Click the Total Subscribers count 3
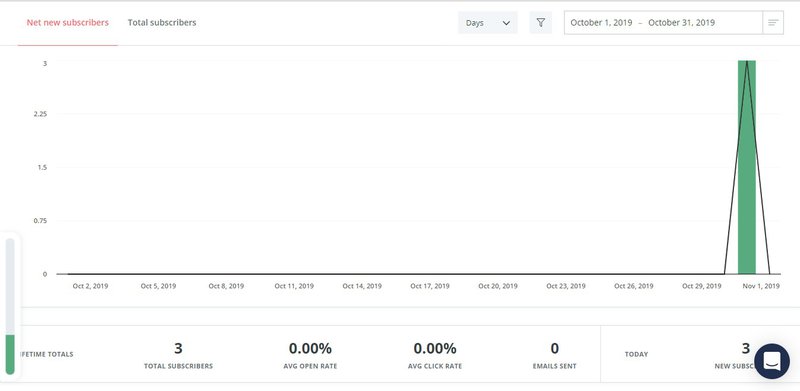 point(178,348)
